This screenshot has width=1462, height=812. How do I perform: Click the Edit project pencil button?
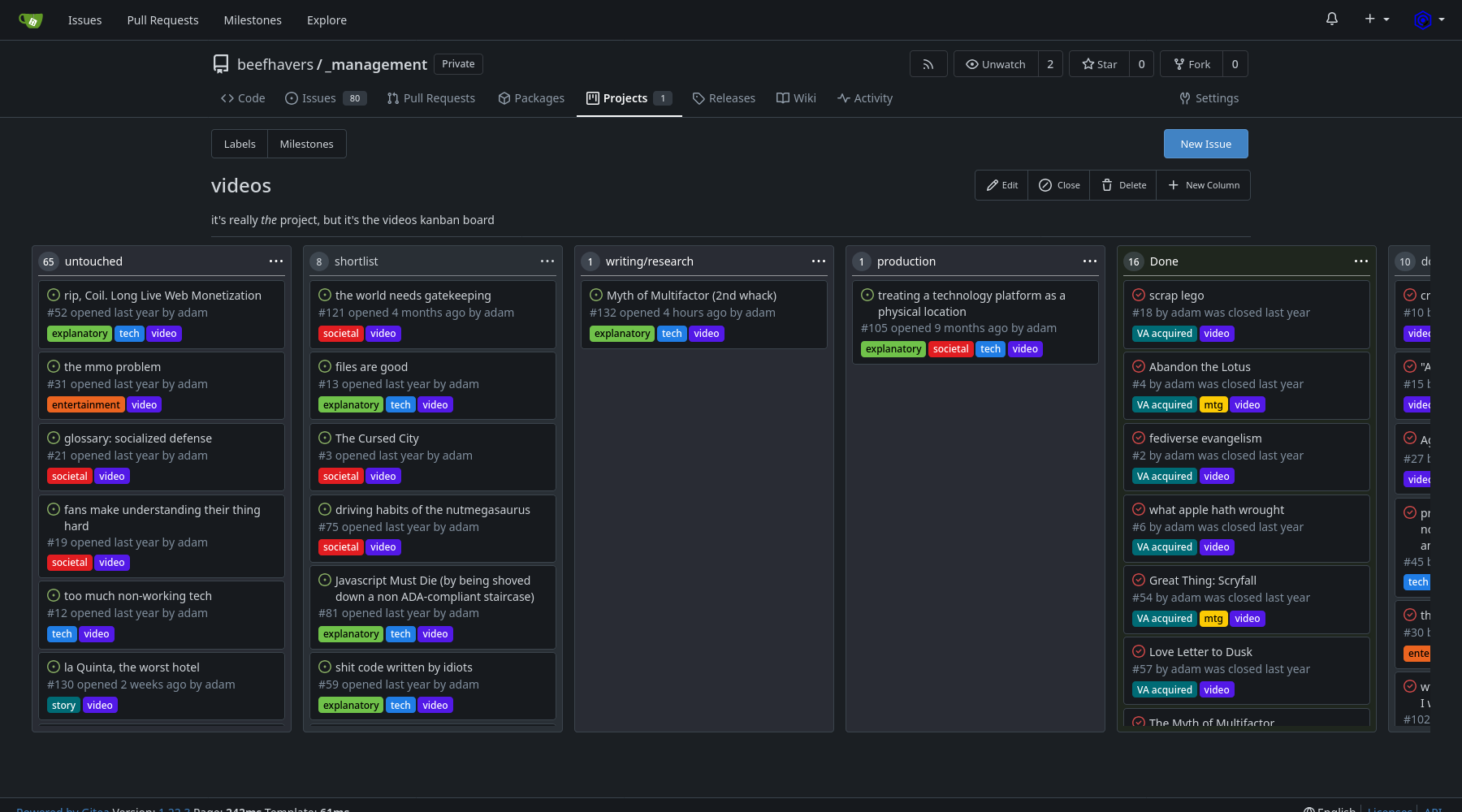[x=1001, y=185]
